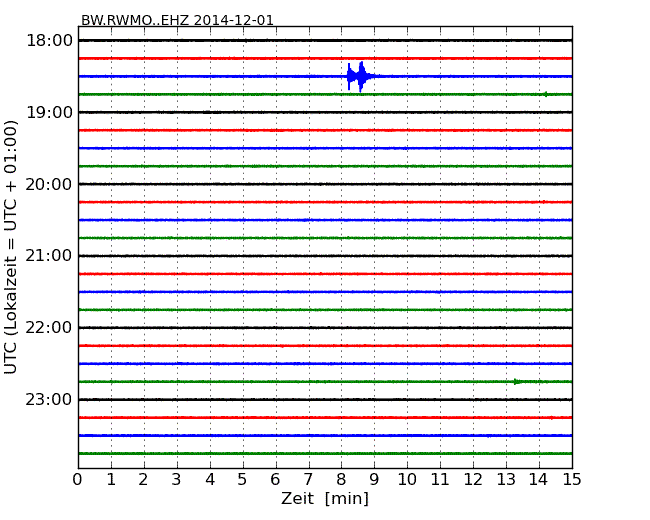Screen dimensions: 650x520
Task: Click x-axis tick label "2"
Action: (x=143, y=480)
